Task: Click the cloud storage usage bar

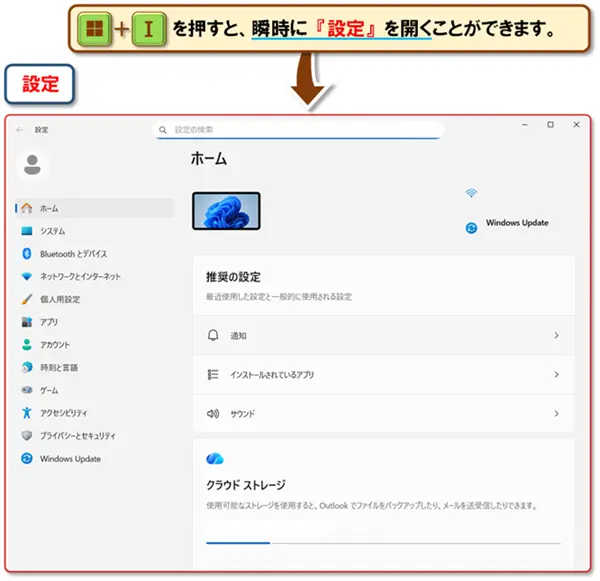Action: (x=383, y=543)
